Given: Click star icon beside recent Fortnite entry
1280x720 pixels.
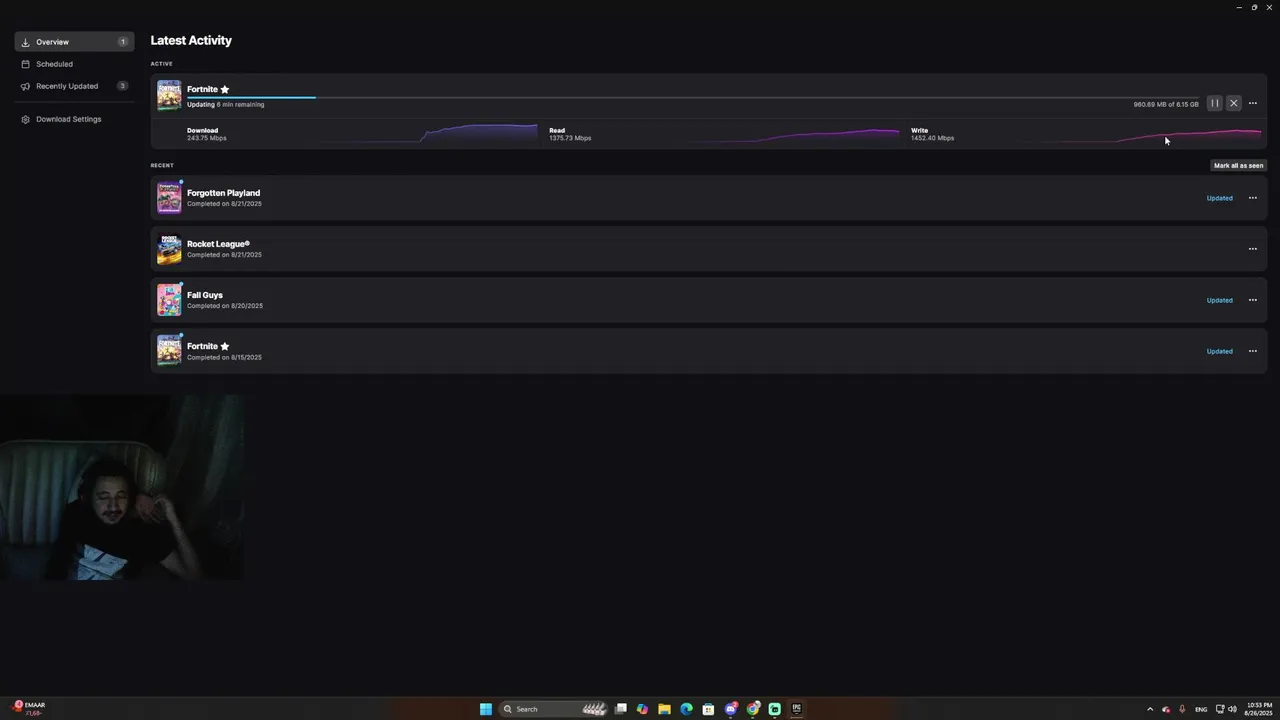Looking at the screenshot, I should coord(224,346).
